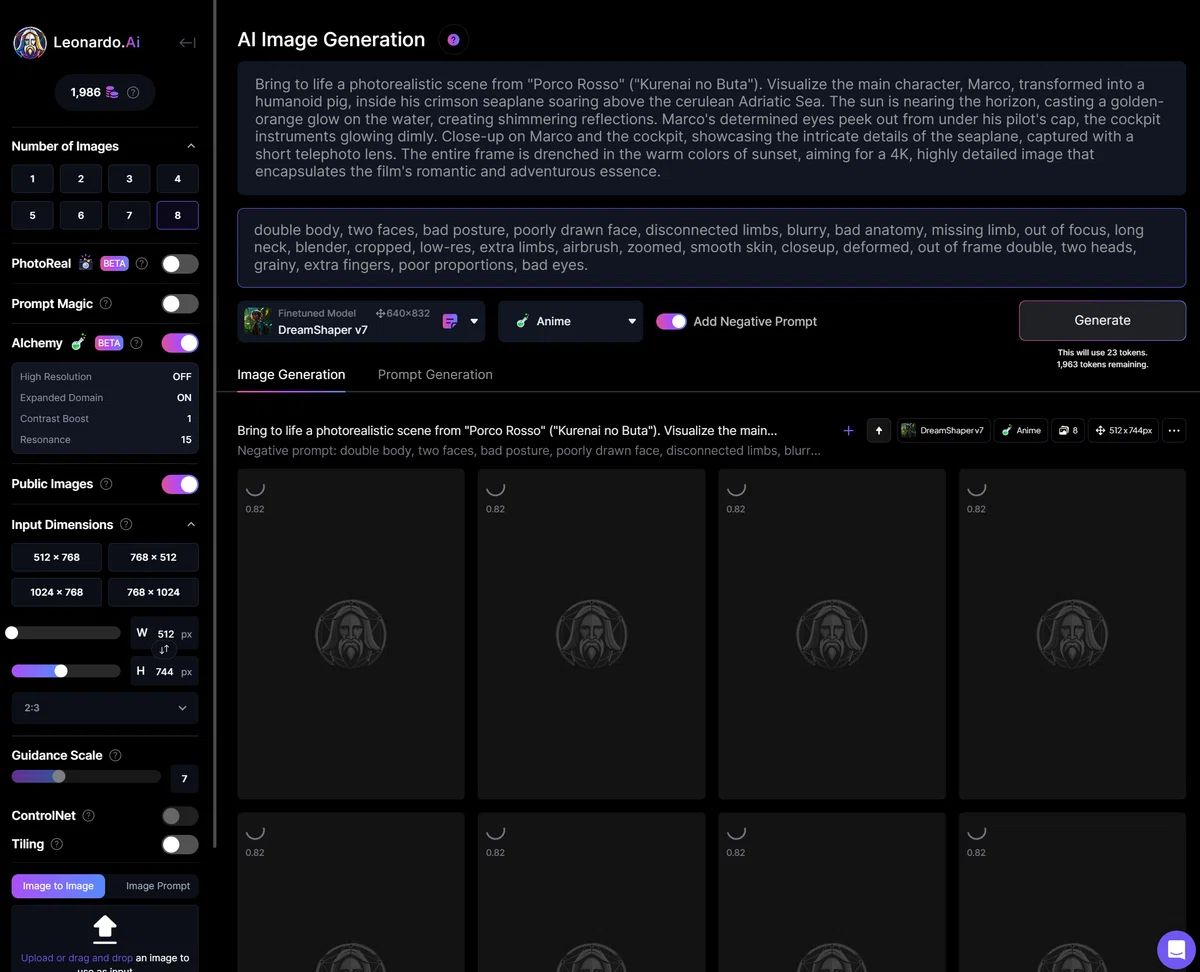Collapse the Input Dimensions section
This screenshot has height=972, width=1200.
(x=191, y=525)
